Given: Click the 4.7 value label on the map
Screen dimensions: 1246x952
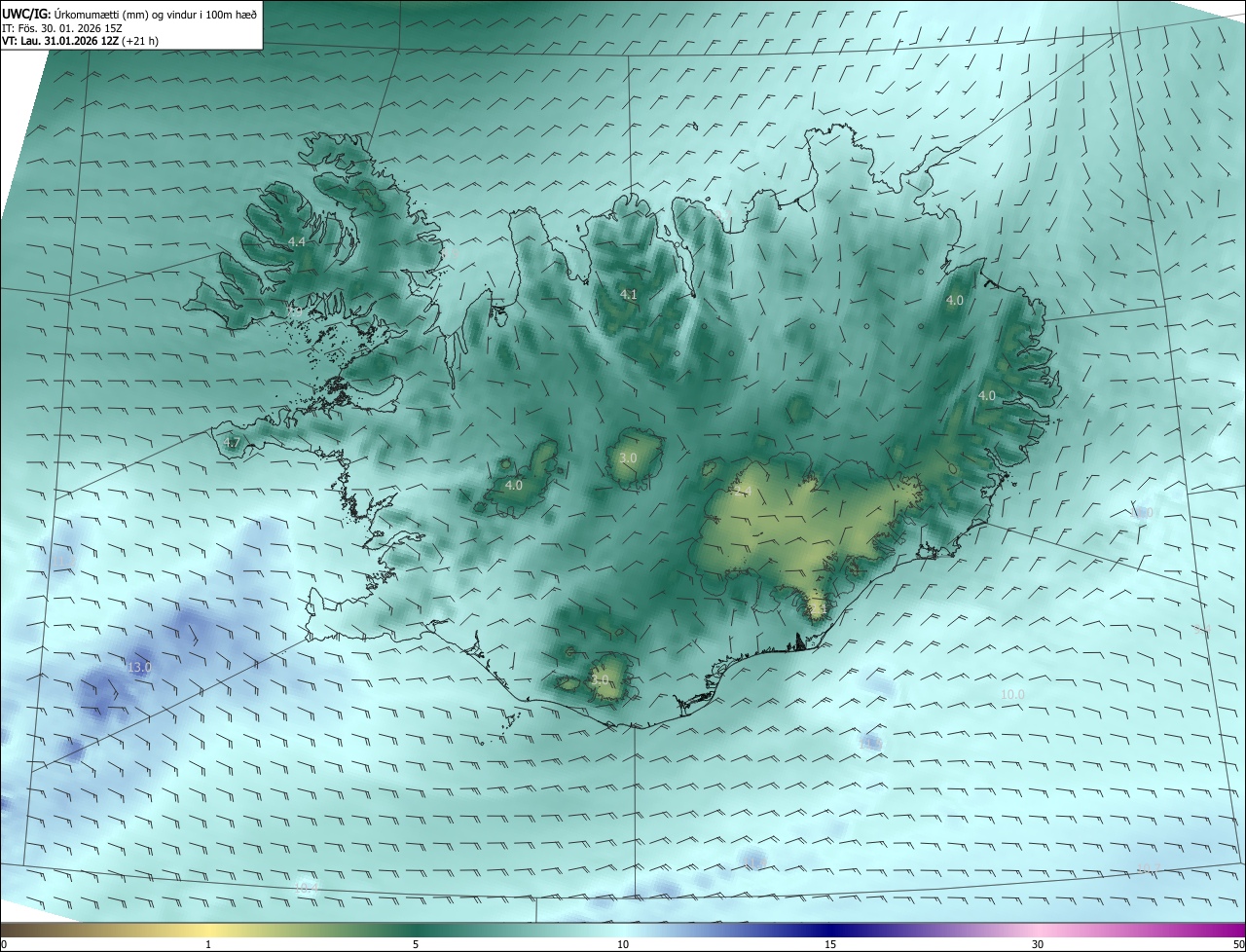Looking at the screenshot, I should coord(232,443).
